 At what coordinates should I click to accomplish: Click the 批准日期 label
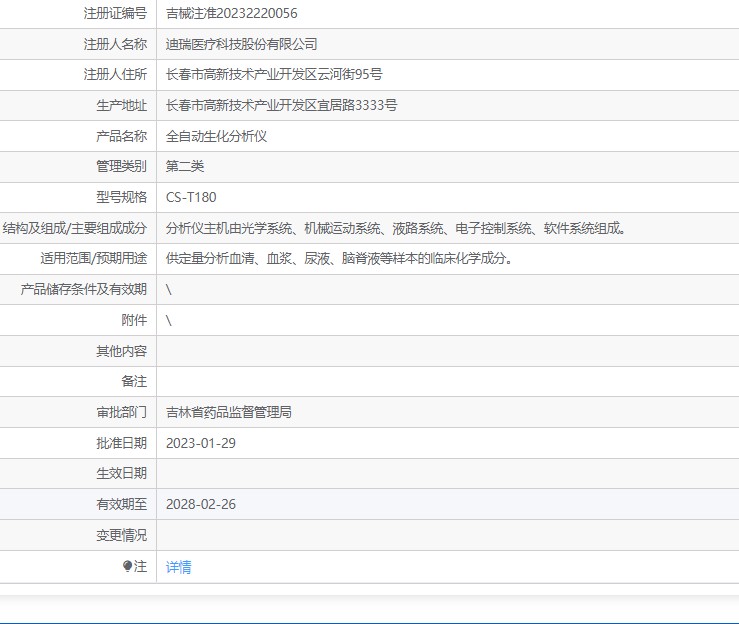[x=122, y=443]
